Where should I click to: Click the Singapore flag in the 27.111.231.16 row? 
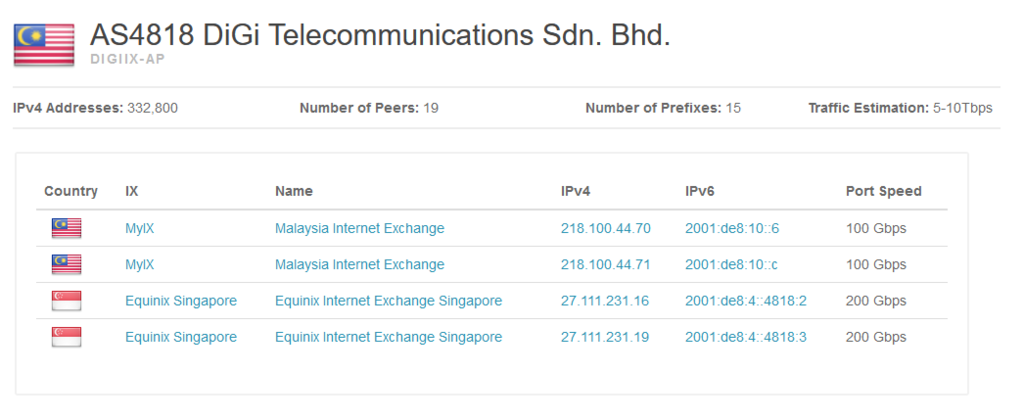pos(67,300)
